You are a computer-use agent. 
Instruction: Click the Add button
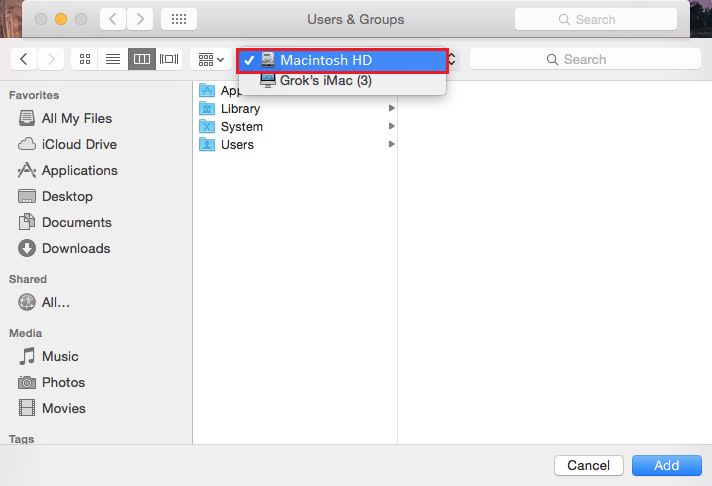point(667,466)
